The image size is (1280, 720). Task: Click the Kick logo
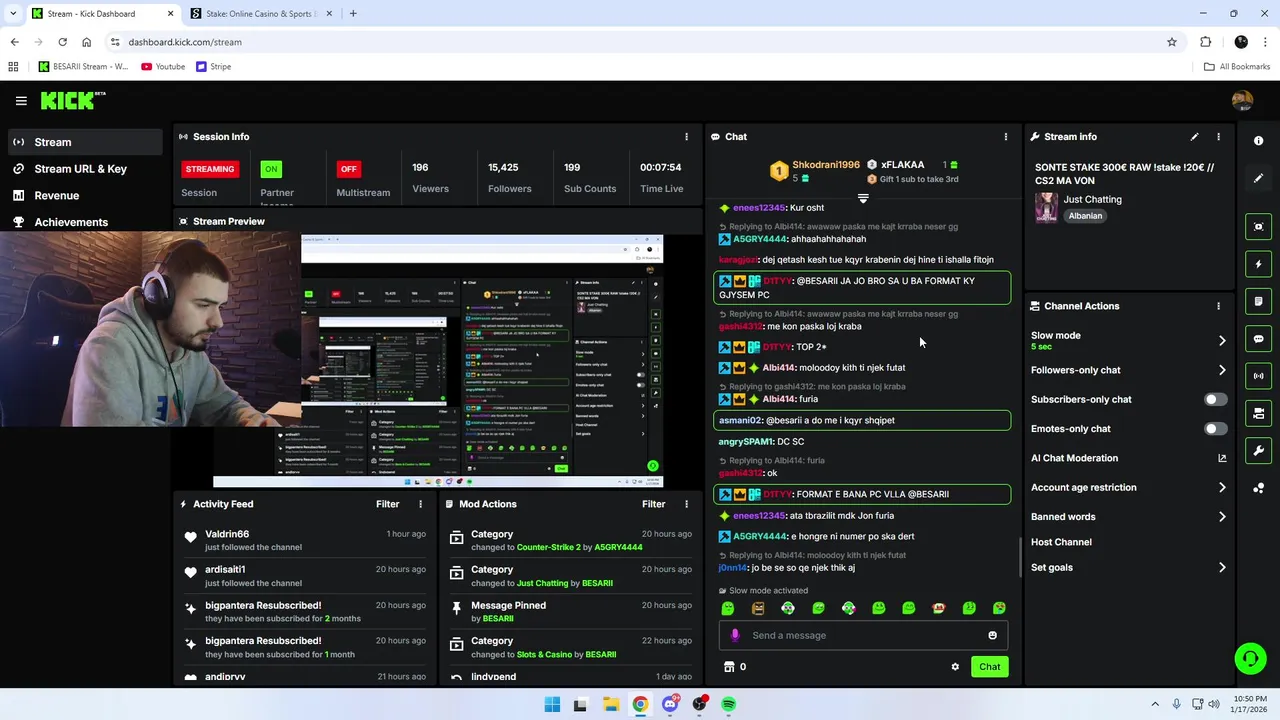click(x=73, y=100)
